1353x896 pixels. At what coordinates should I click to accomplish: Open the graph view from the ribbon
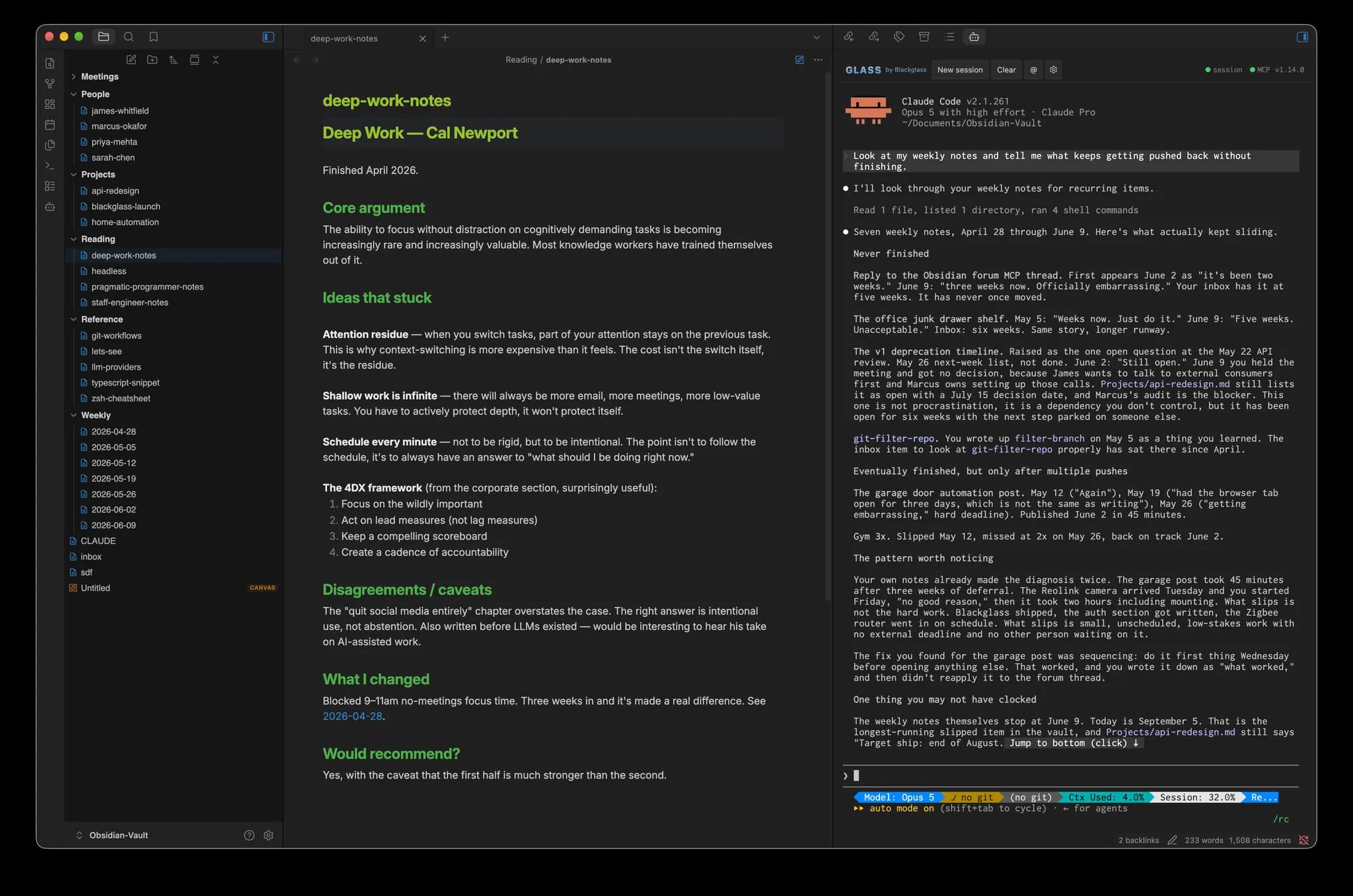(50, 84)
